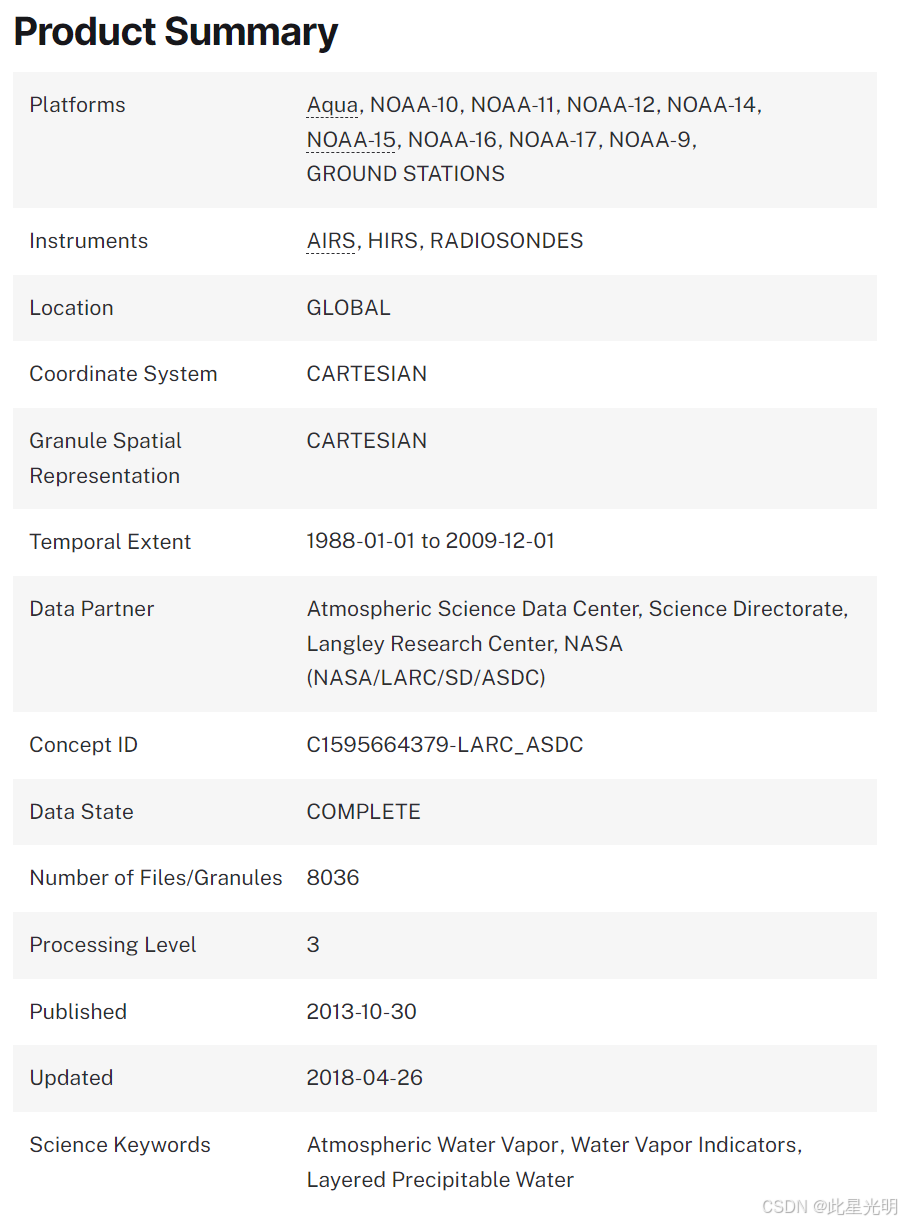Click the HIRS instrument text

(x=392, y=241)
